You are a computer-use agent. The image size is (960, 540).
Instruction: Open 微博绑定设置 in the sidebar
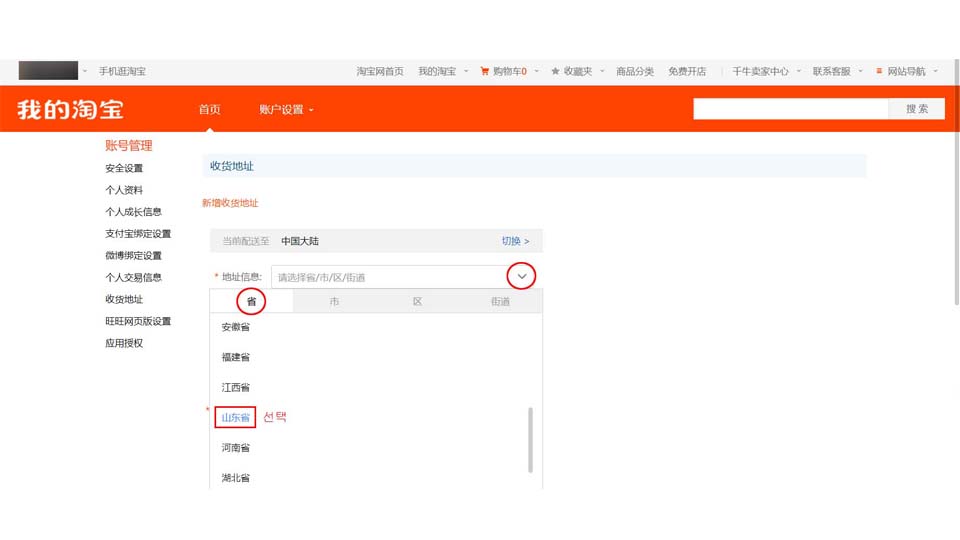(x=133, y=255)
